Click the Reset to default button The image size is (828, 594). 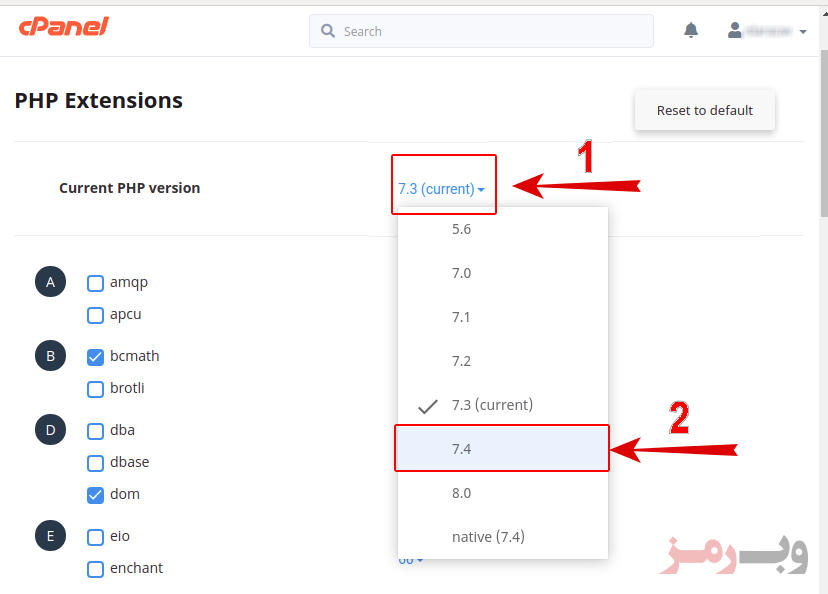(x=705, y=110)
